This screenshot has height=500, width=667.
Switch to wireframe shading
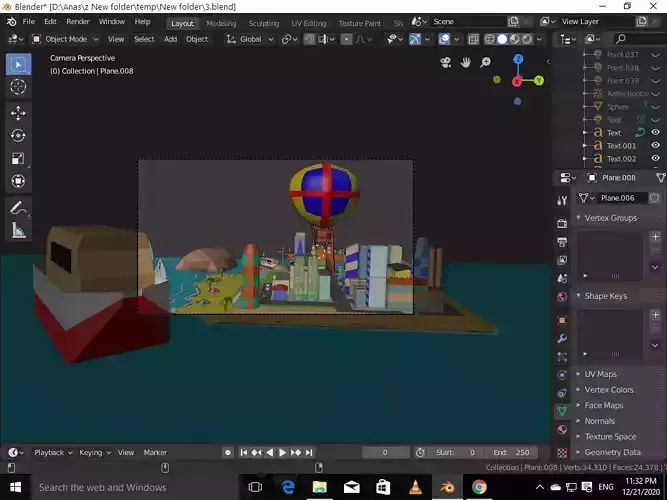pos(490,39)
